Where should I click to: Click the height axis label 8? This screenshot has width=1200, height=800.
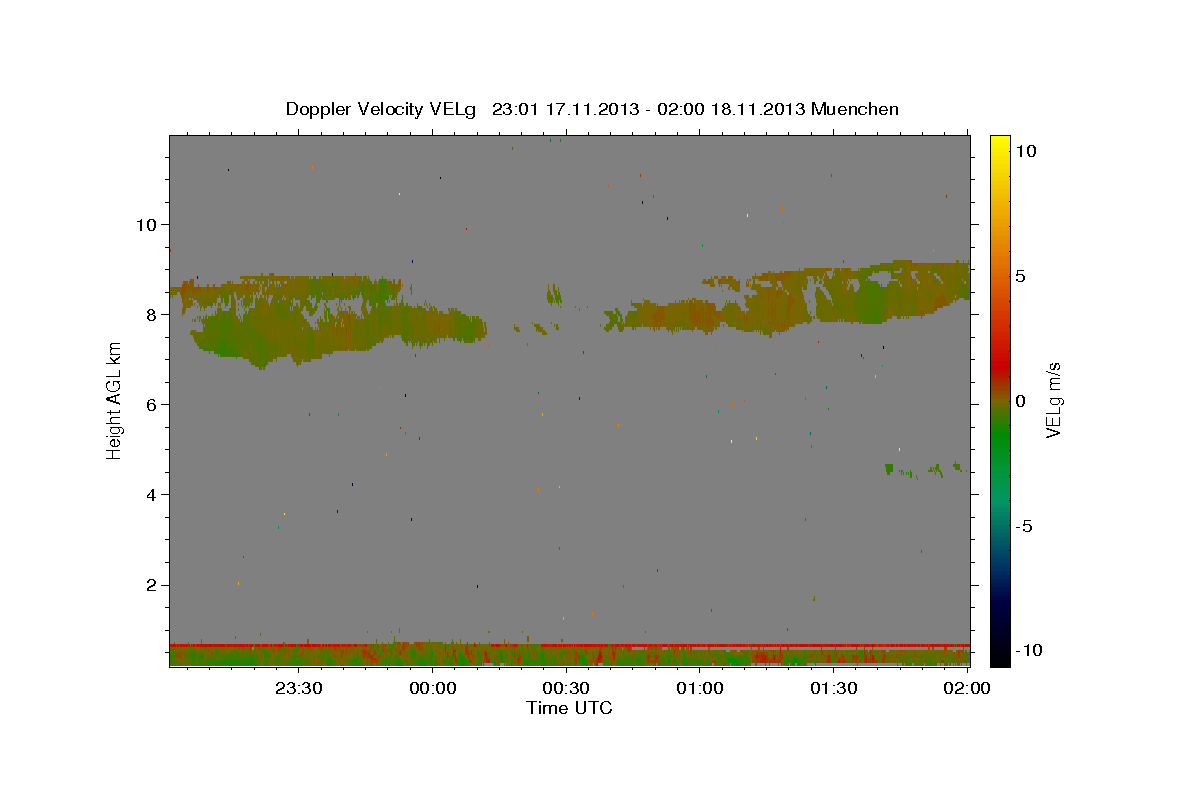click(152, 314)
